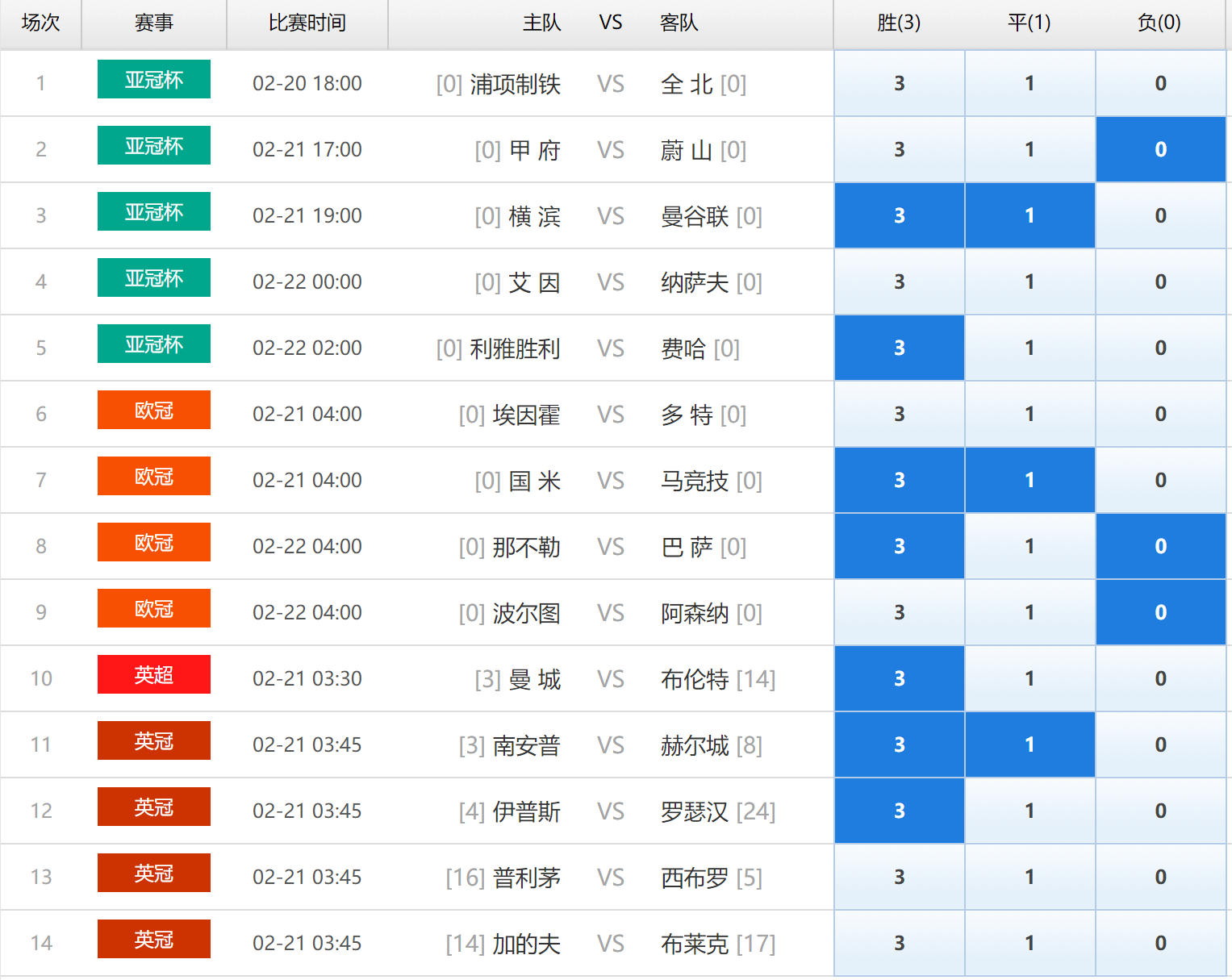Screen dimensions: 1232x980
Task: Select loss (0) for 埃因霍 vs 多特
Action: click(x=1160, y=414)
